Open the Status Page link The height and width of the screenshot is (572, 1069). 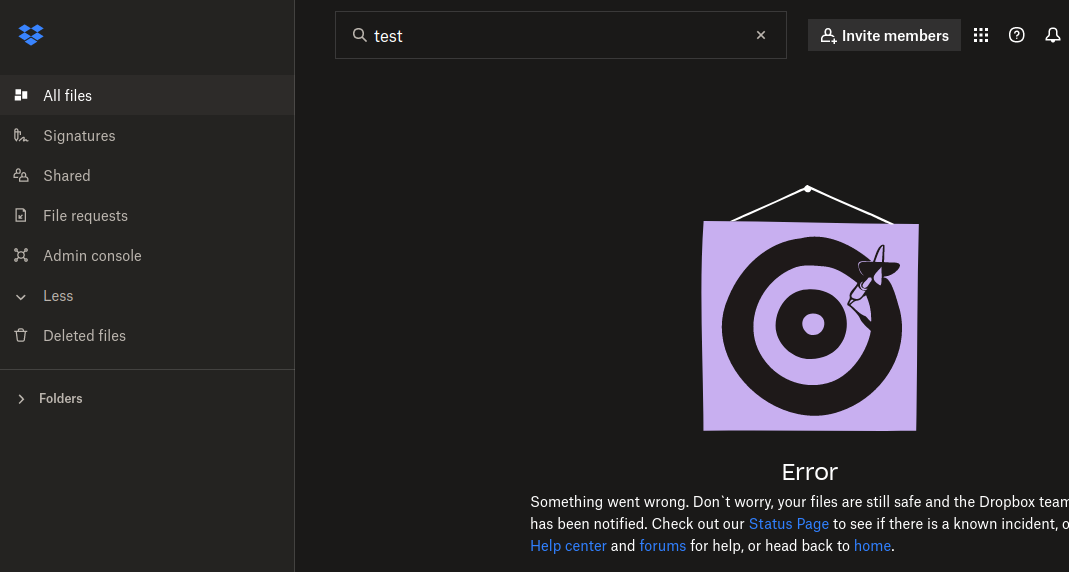(x=788, y=524)
